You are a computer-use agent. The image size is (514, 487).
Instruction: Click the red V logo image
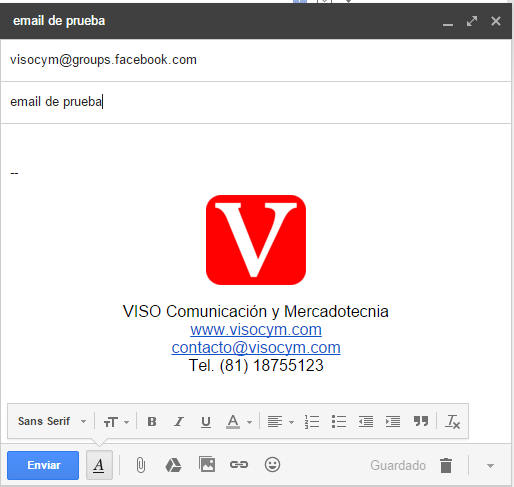256,240
